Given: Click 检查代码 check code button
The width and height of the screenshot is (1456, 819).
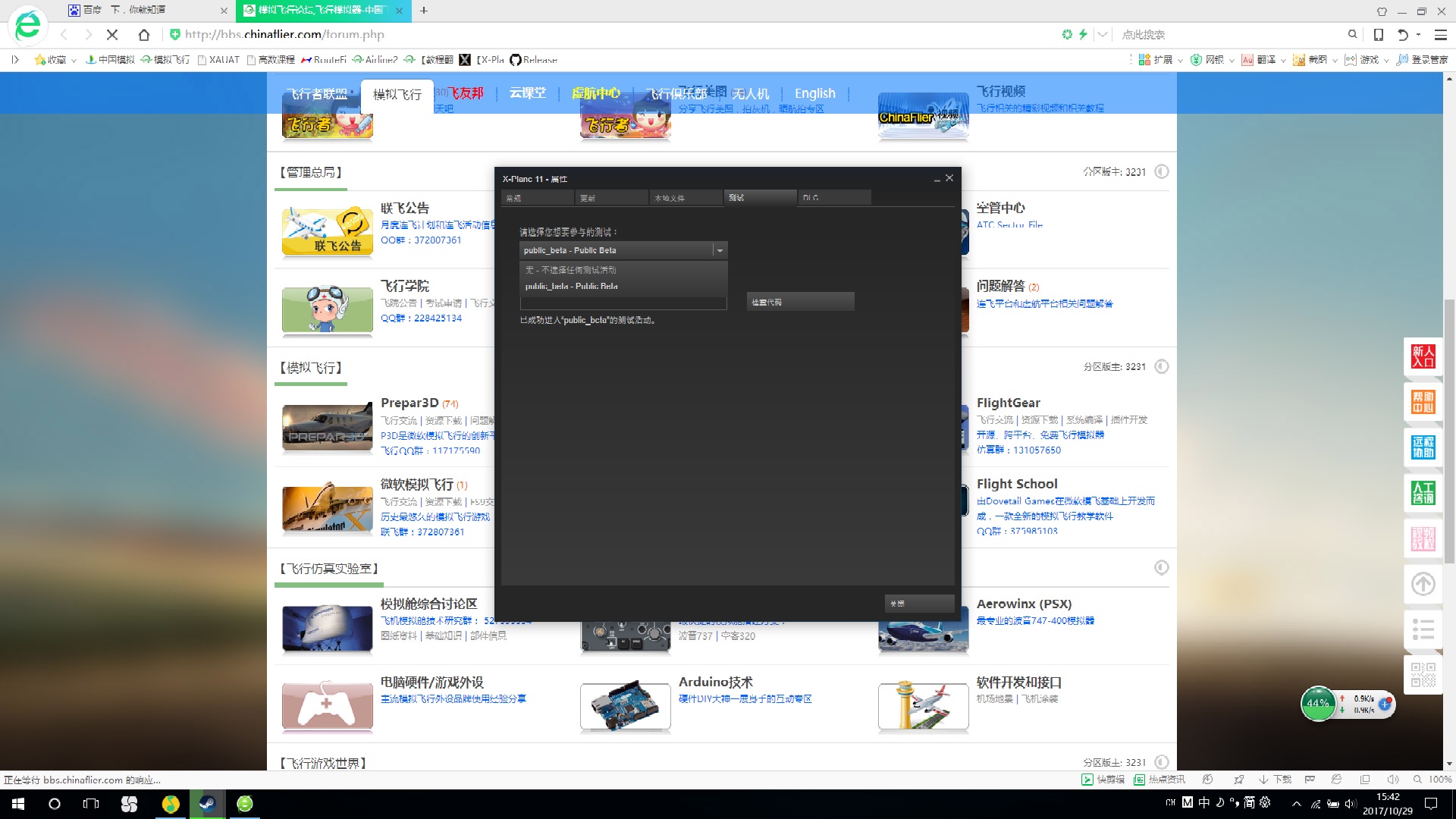Looking at the screenshot, I should point(800,302).
